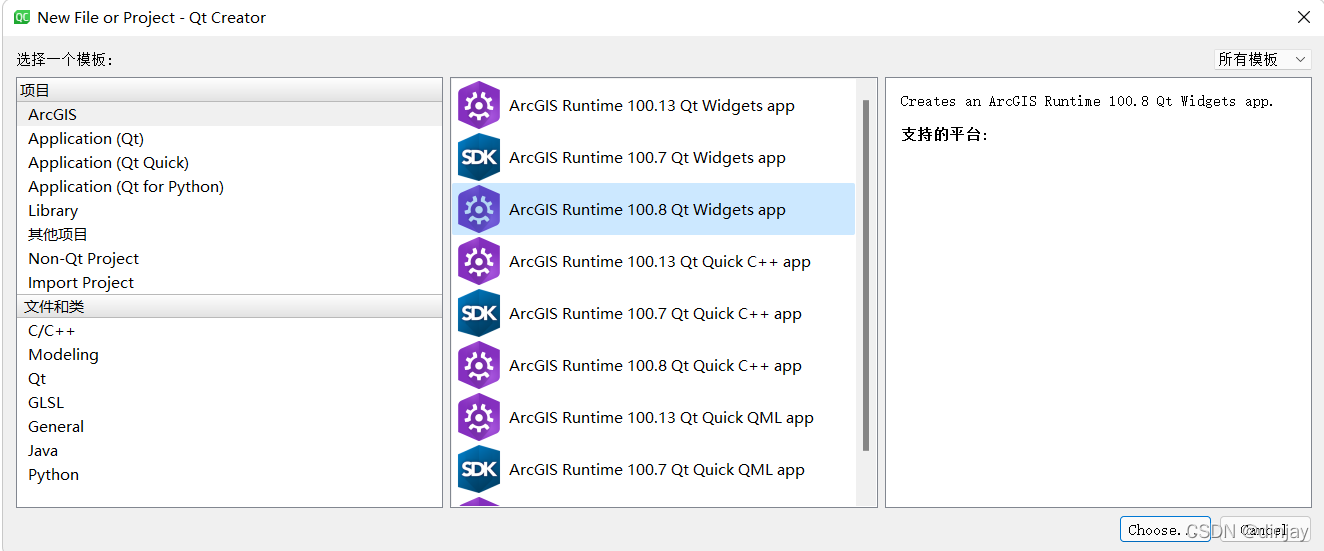Click the SDK icon for 100.7 Qt Quick QML app
The image size is (1324, 551).
point(479,469)
